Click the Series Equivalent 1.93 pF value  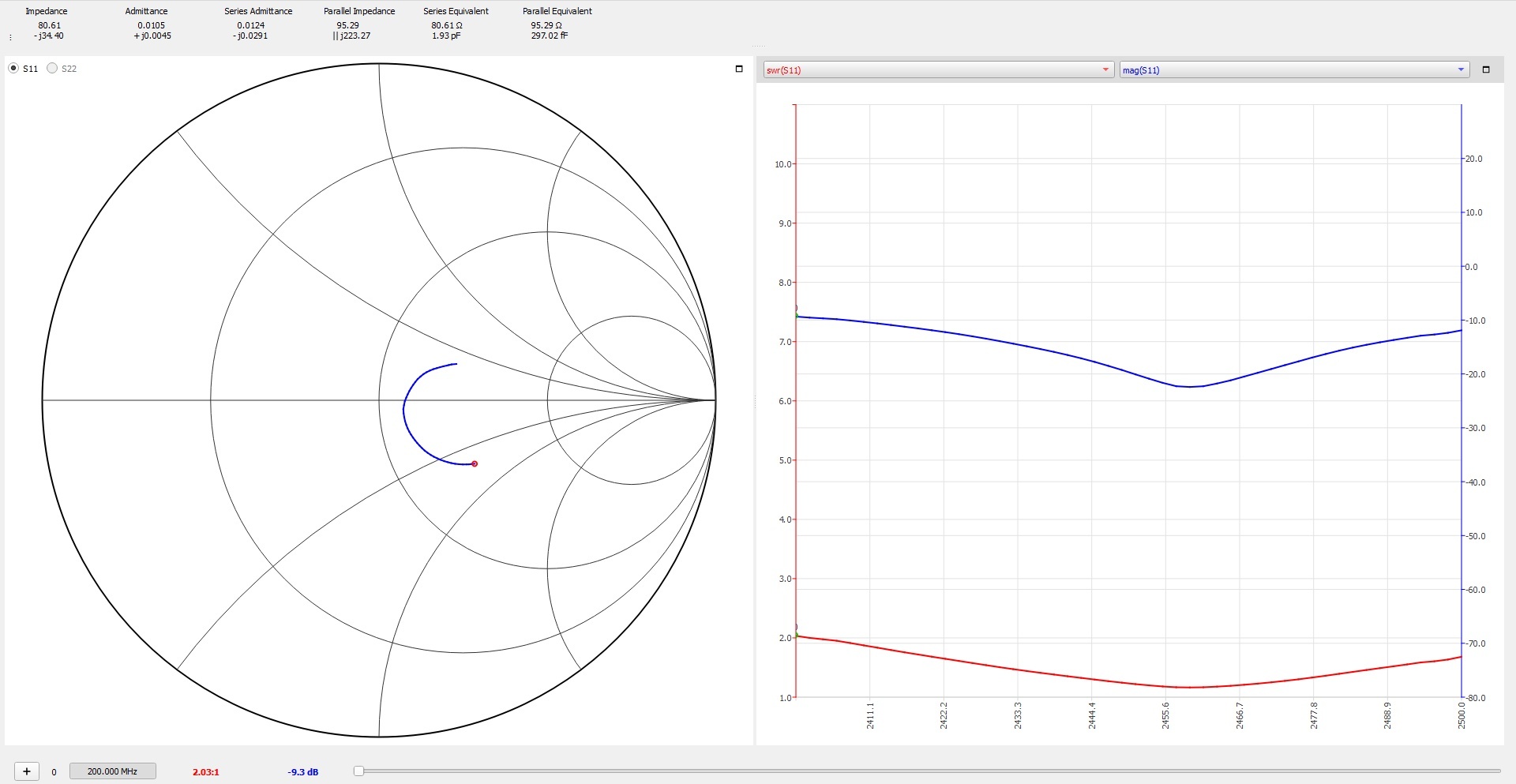click(446, 36)
